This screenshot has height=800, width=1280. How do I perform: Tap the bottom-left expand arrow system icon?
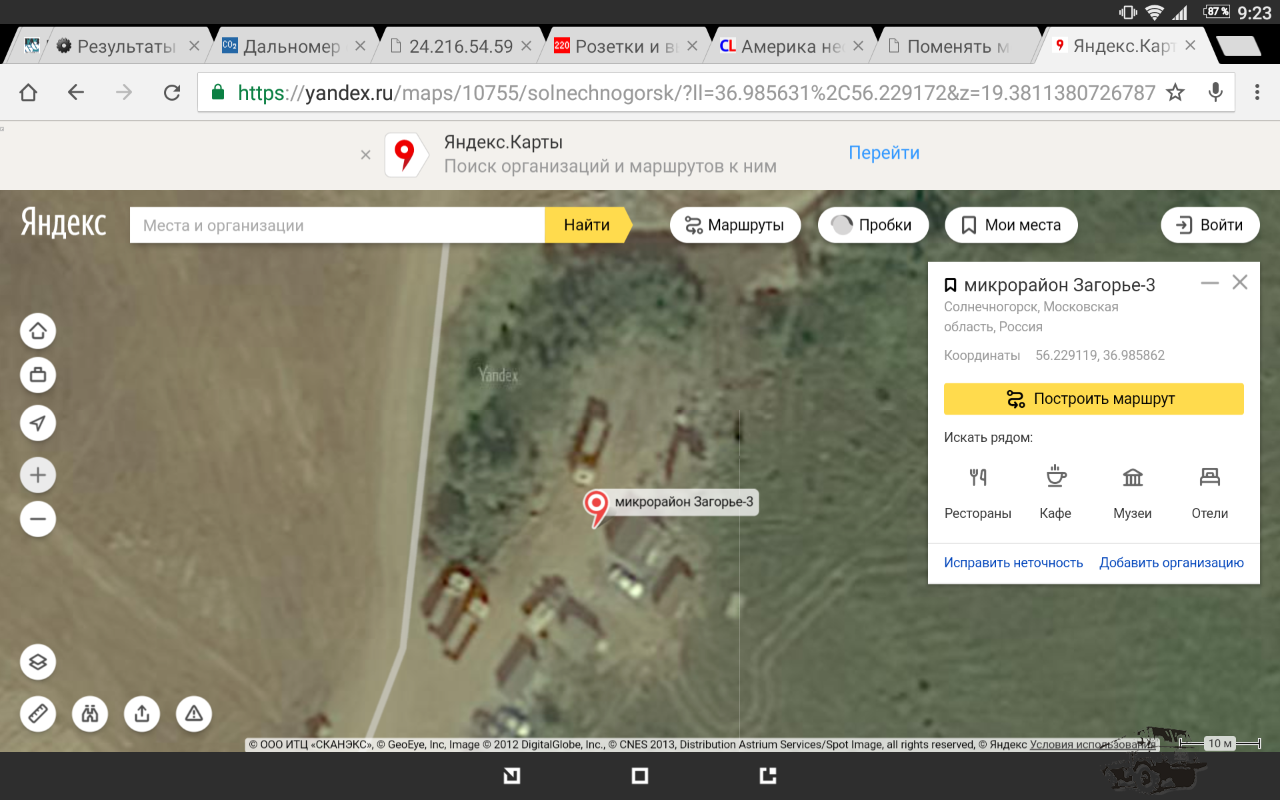point(511,775)
